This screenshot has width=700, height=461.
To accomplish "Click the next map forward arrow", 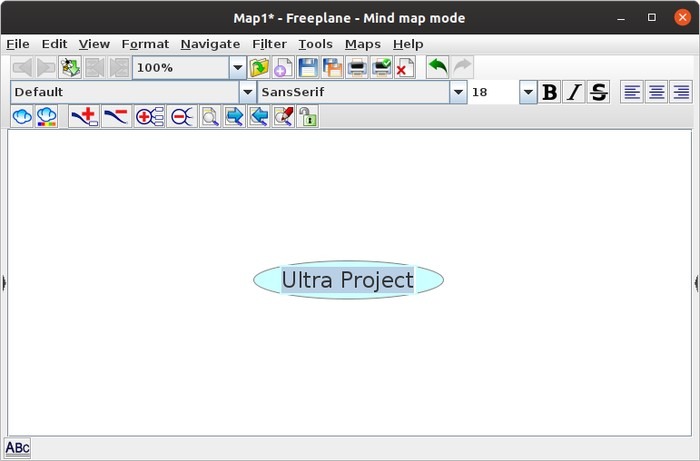I will 46,67.
